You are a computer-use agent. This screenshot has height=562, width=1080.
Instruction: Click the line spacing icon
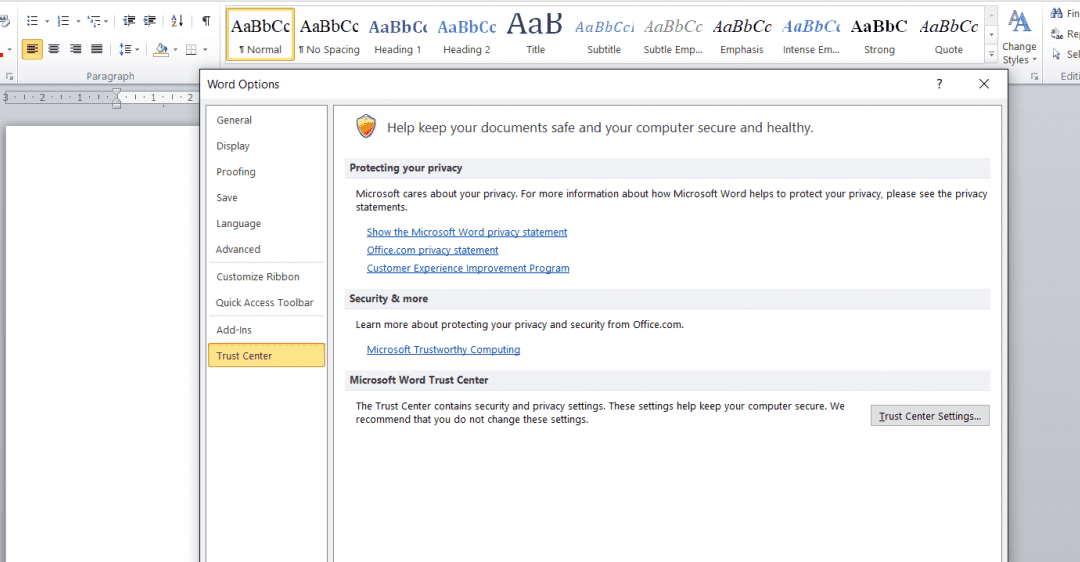coord(125,50)
